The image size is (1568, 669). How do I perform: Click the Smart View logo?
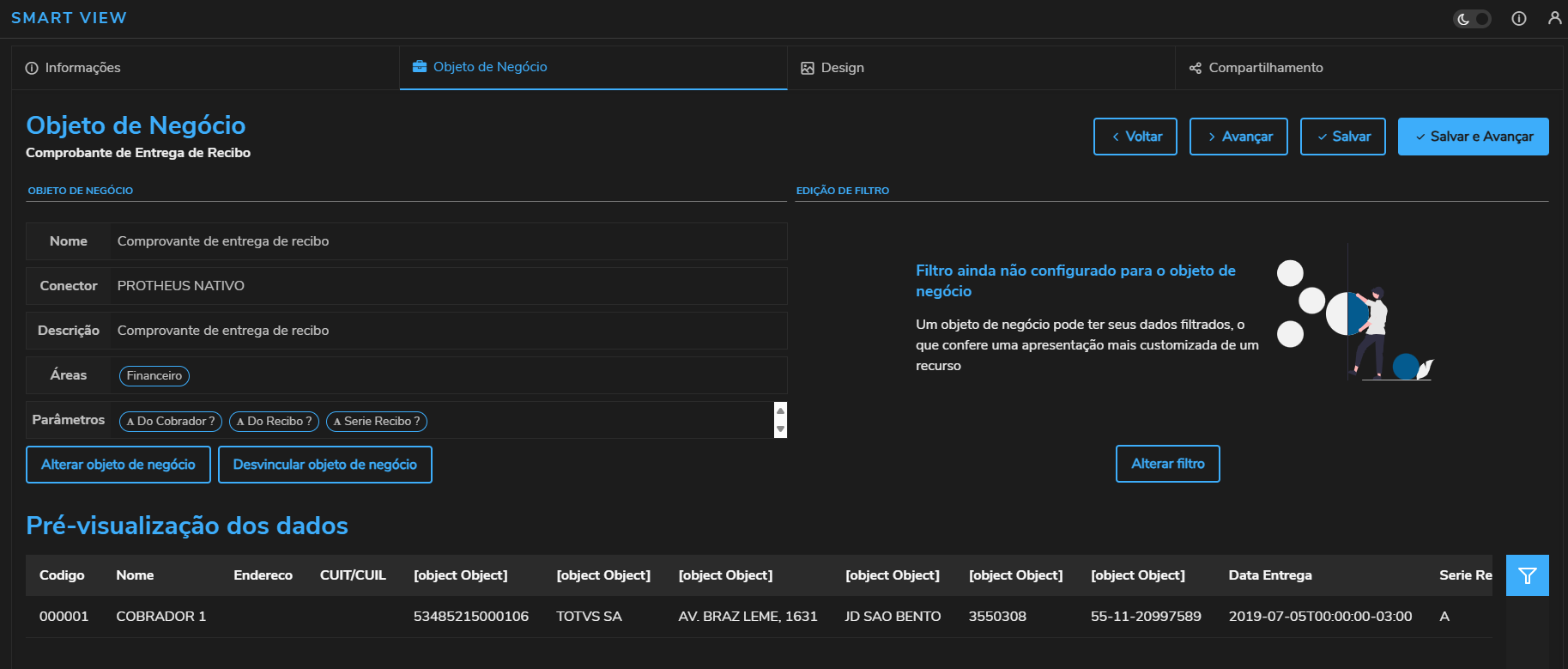[x=69, y=18]
